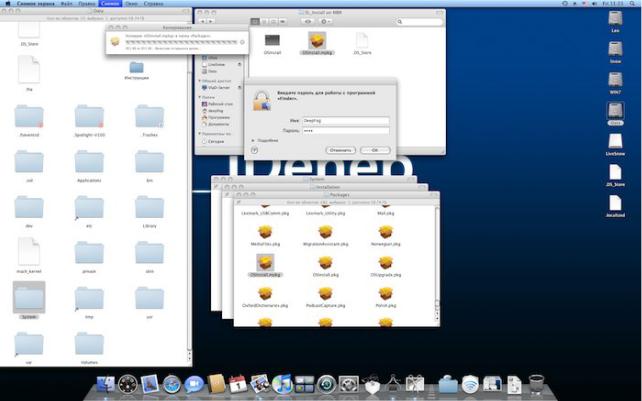Open the highlighted Снимок menu

pos(110,3)
